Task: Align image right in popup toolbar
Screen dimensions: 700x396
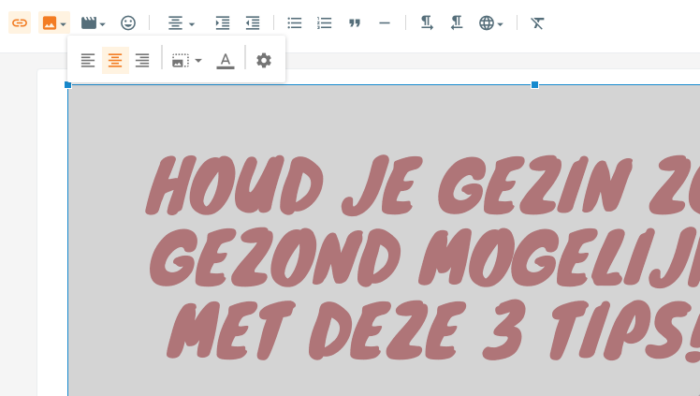Action: (x=142, y=60)
